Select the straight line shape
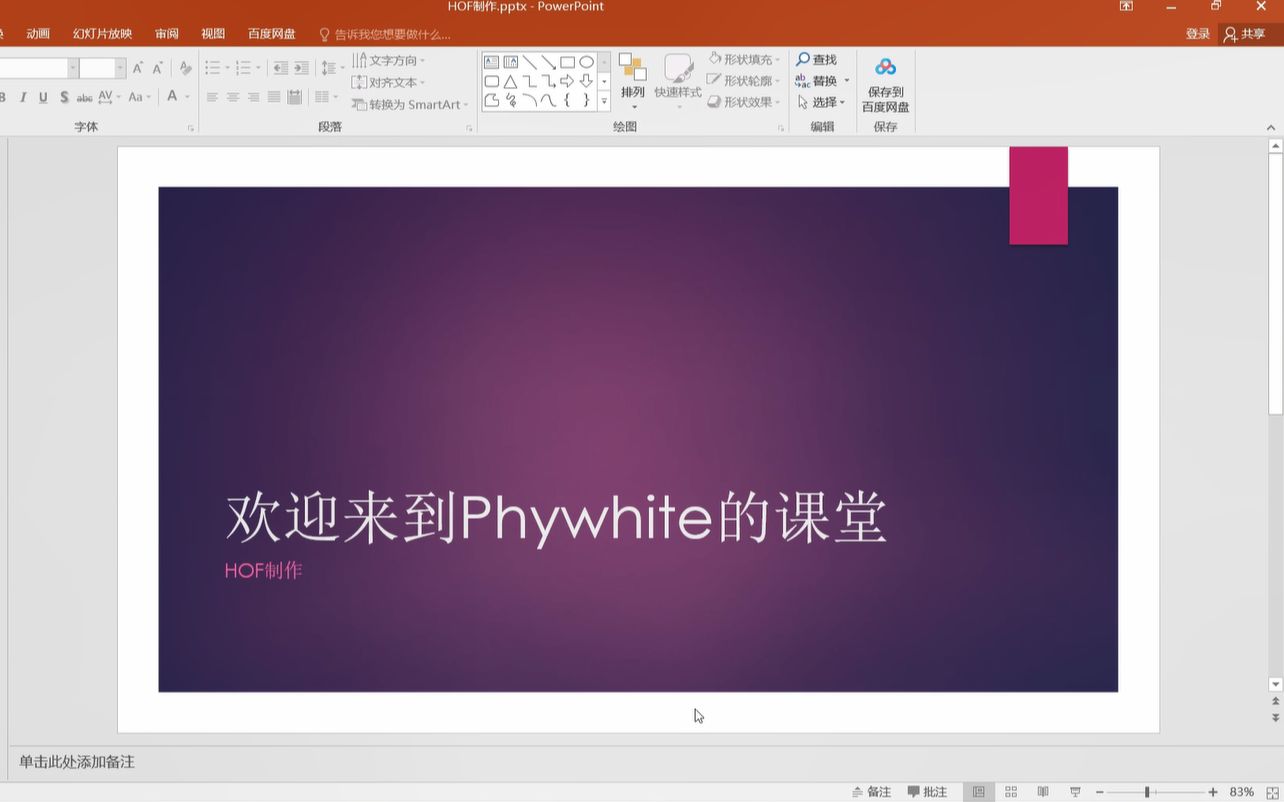The height and width of the screenshot is (802, 1284). click(x=529, y=62)
